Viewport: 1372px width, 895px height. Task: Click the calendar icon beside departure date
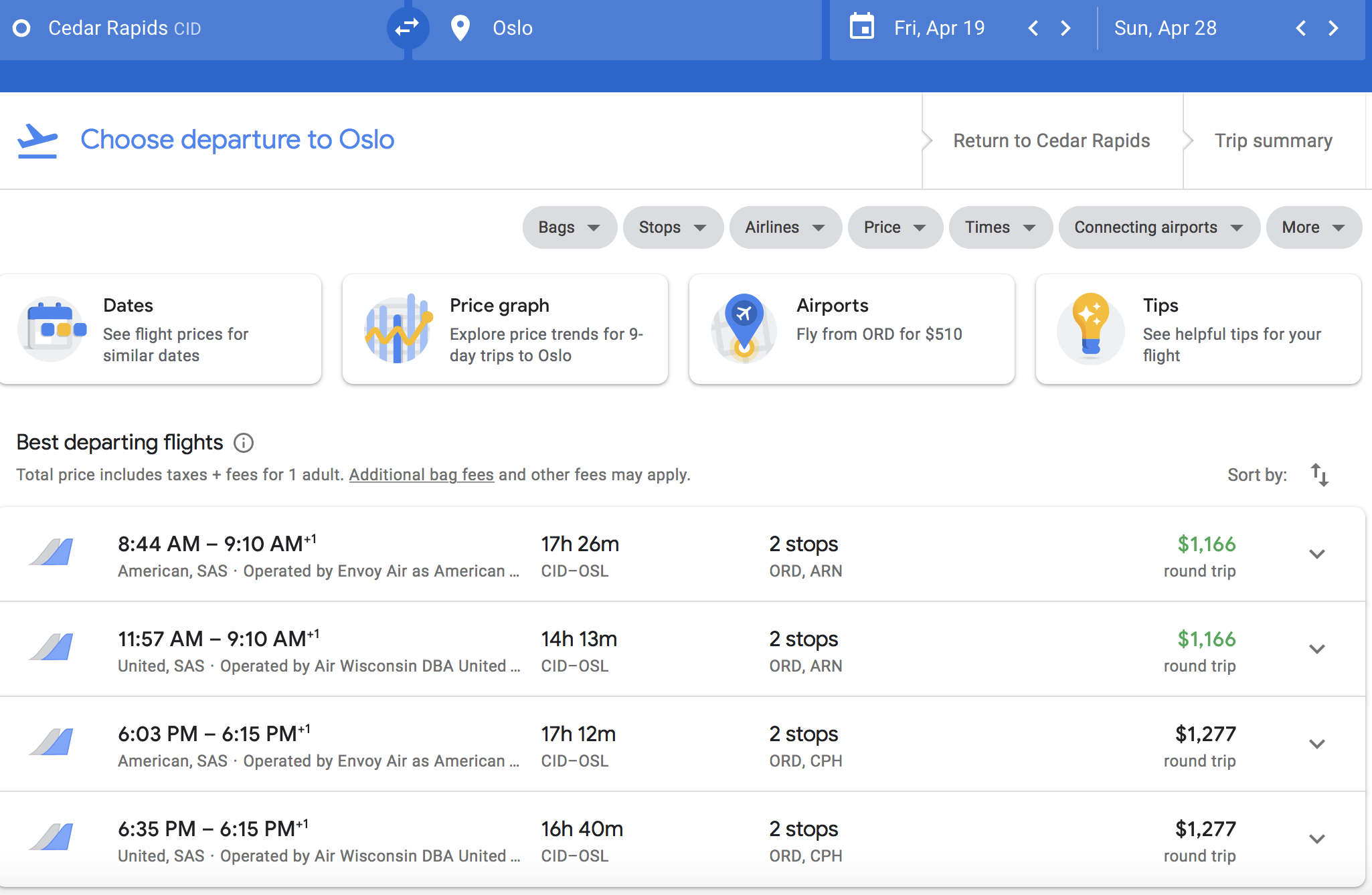861,27
